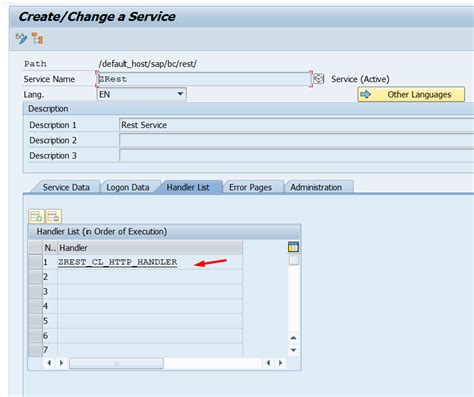Click the right-side horizontal scroll-left arrow

click(268, 363)
